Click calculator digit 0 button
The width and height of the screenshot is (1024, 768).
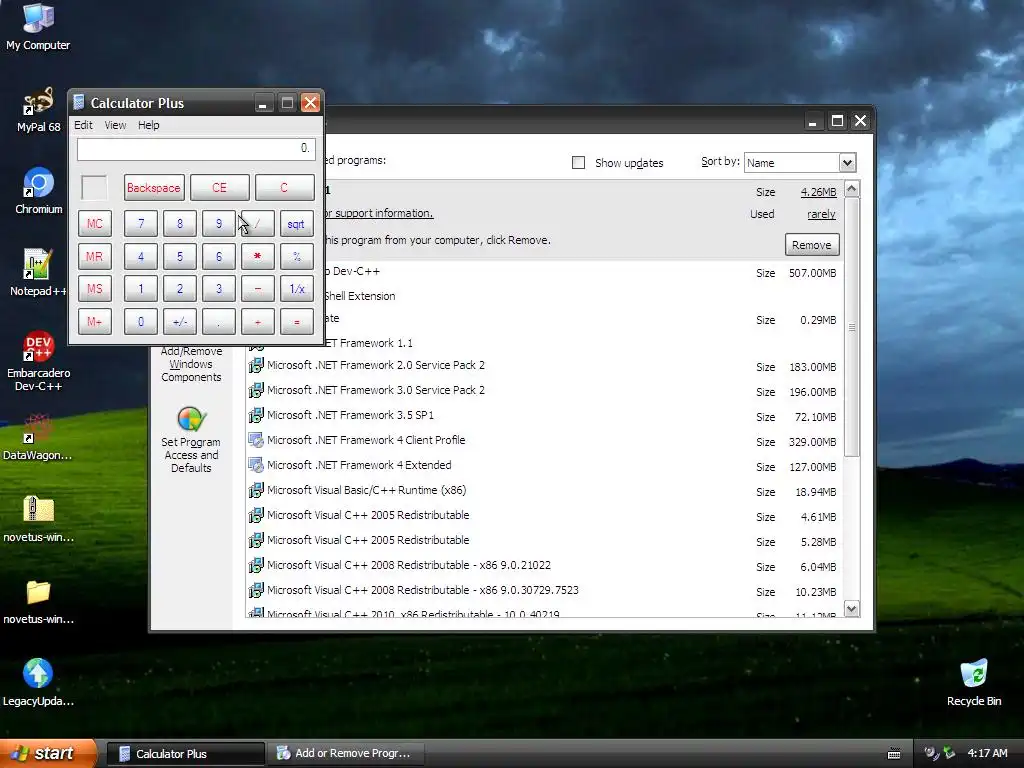140,321
